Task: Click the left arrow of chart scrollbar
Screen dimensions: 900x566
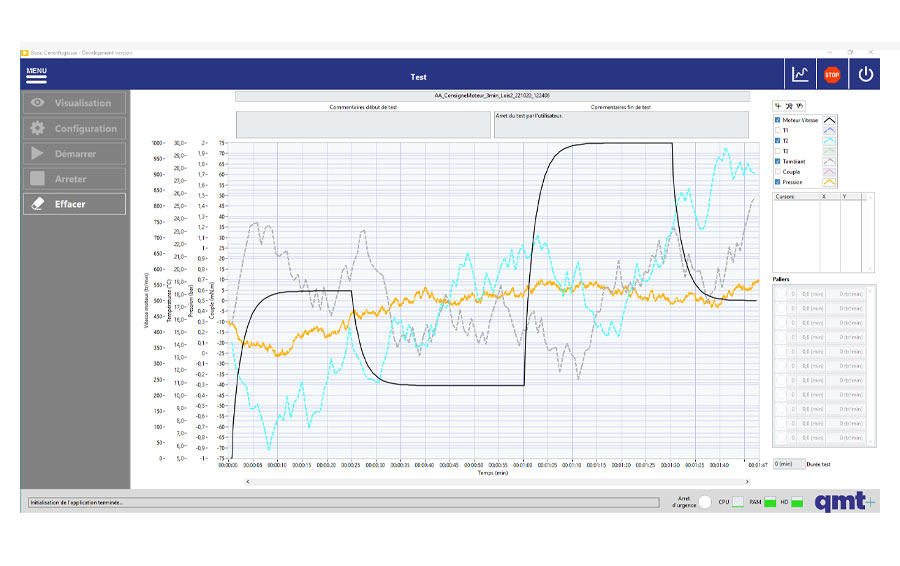Action: 248,481
